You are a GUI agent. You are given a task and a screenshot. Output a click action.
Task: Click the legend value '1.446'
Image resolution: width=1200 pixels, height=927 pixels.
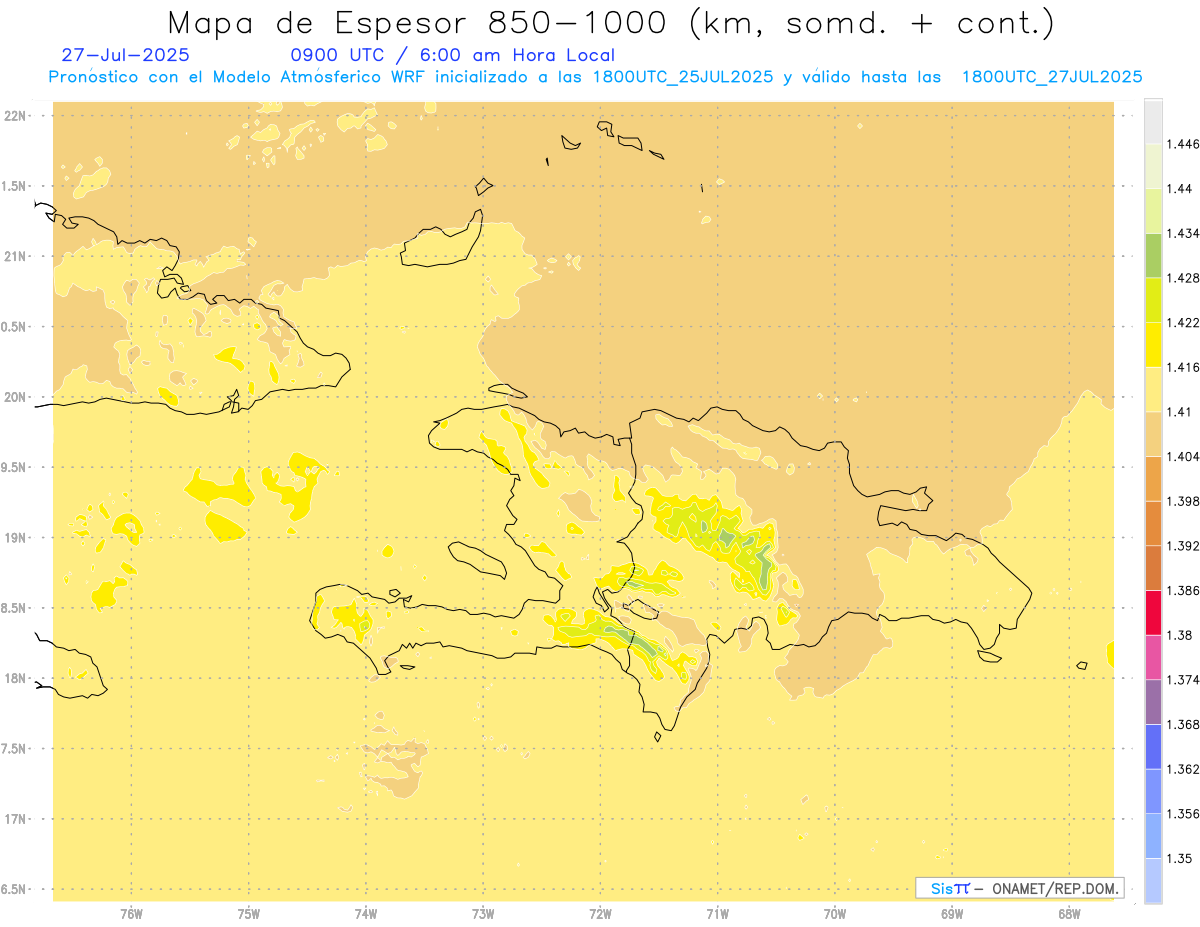[1183, 144]
